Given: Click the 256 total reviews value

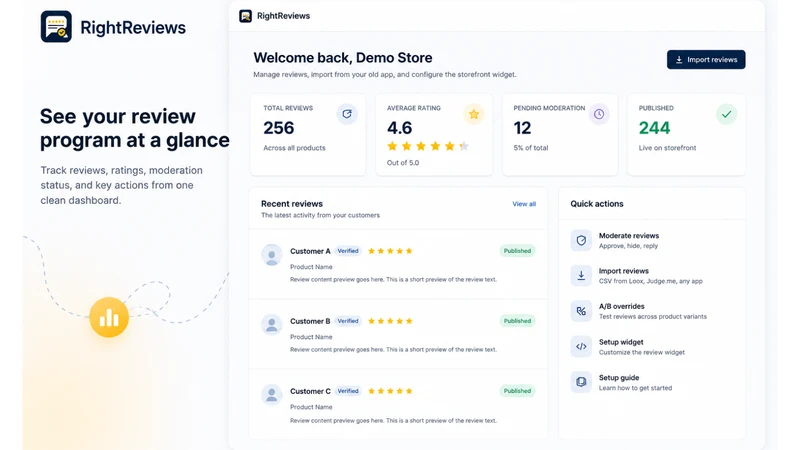Looking at the screenshot, I should tap(279, 128).
